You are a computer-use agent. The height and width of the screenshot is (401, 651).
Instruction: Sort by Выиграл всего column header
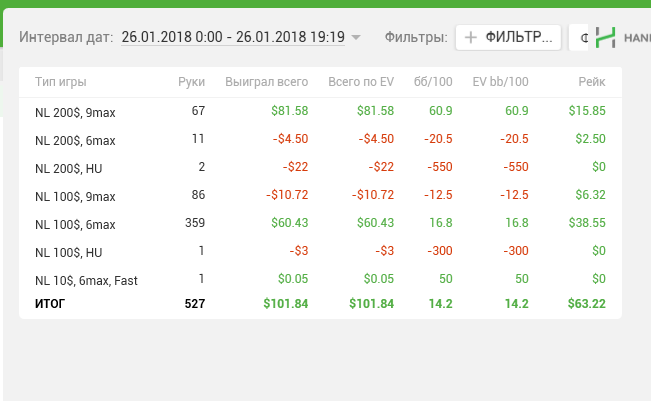(266, 82)
